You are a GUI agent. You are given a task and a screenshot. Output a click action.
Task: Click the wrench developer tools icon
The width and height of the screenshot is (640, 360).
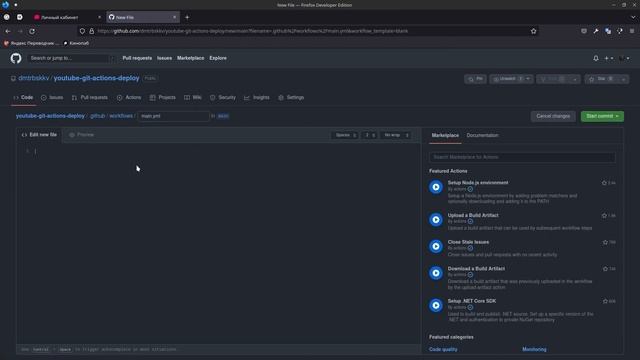click(x=596, y=31)
